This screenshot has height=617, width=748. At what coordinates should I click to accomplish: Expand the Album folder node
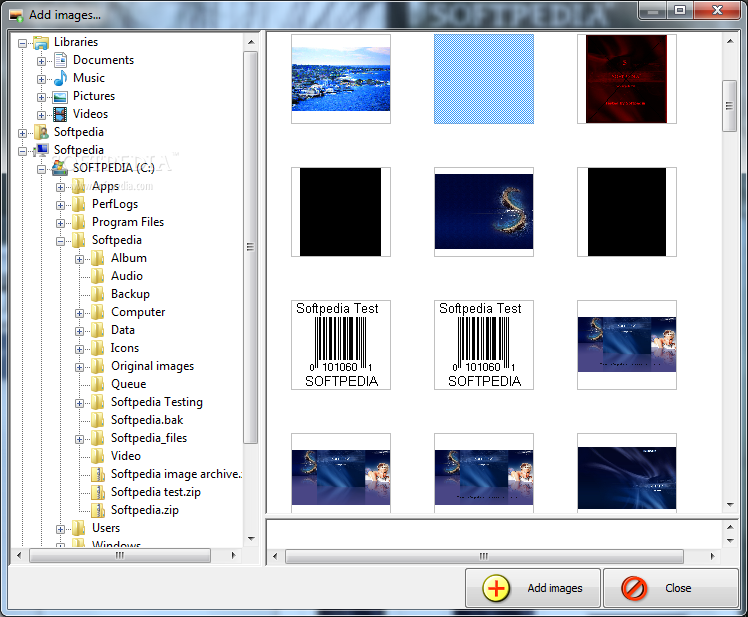(x=79, y=259)
